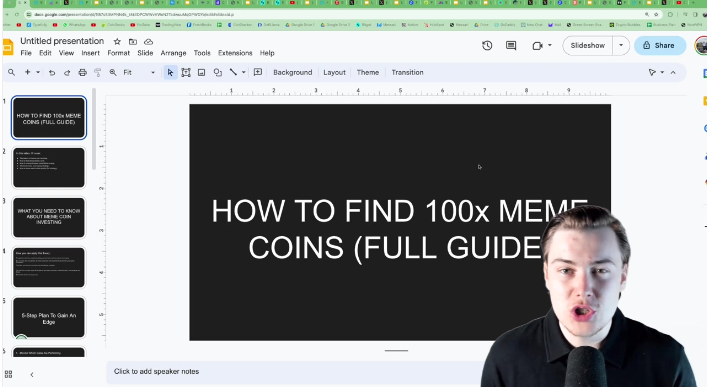Viewport: 707px width, 387px height.
Task: Select slide 2 thumbnail in filmstrip
Action: tap(49, 168)
